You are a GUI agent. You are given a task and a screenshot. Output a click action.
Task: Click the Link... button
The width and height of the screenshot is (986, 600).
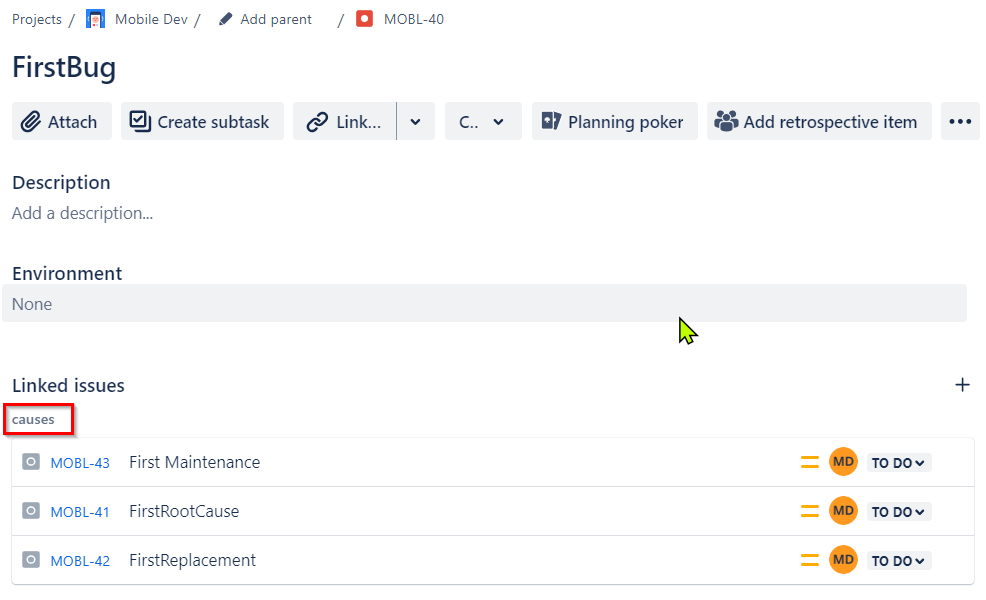[345, 121]
